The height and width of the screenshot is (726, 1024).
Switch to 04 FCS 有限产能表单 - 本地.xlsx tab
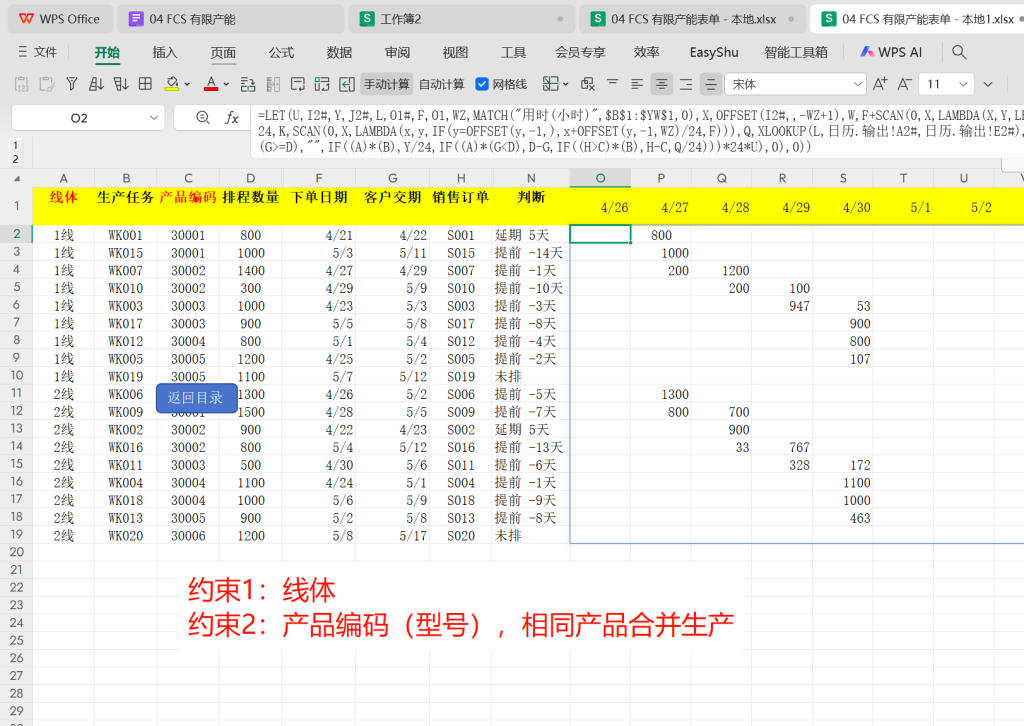pos(693,19)
